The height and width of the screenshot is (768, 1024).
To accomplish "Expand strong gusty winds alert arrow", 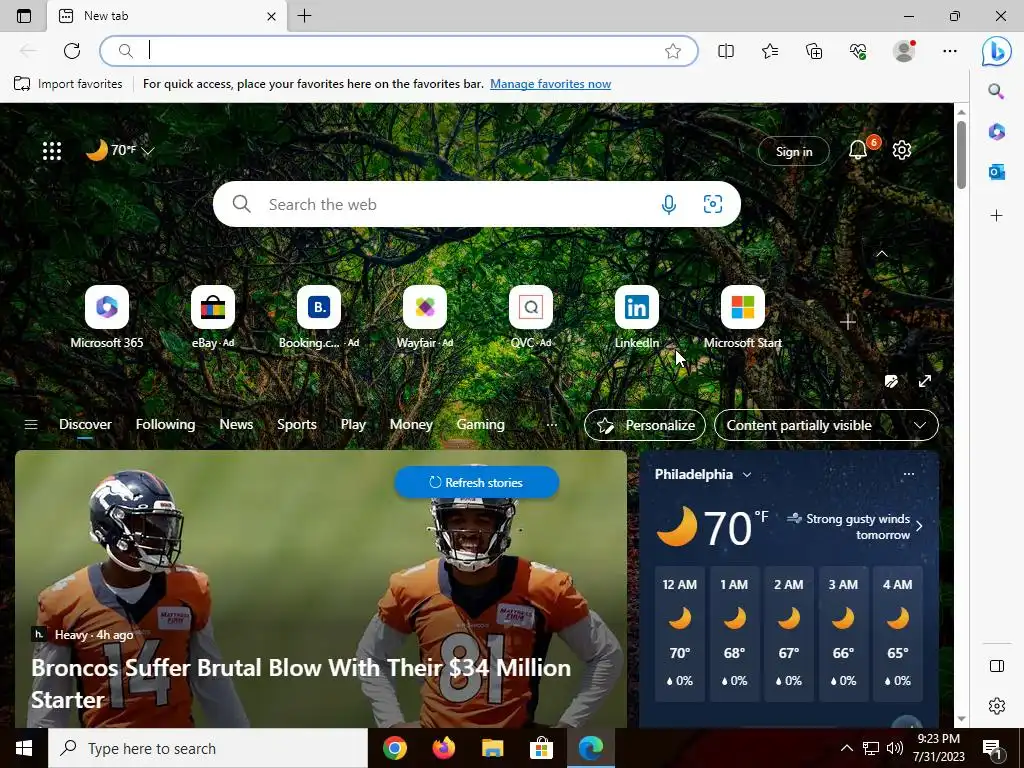I will tap(919, 526).
